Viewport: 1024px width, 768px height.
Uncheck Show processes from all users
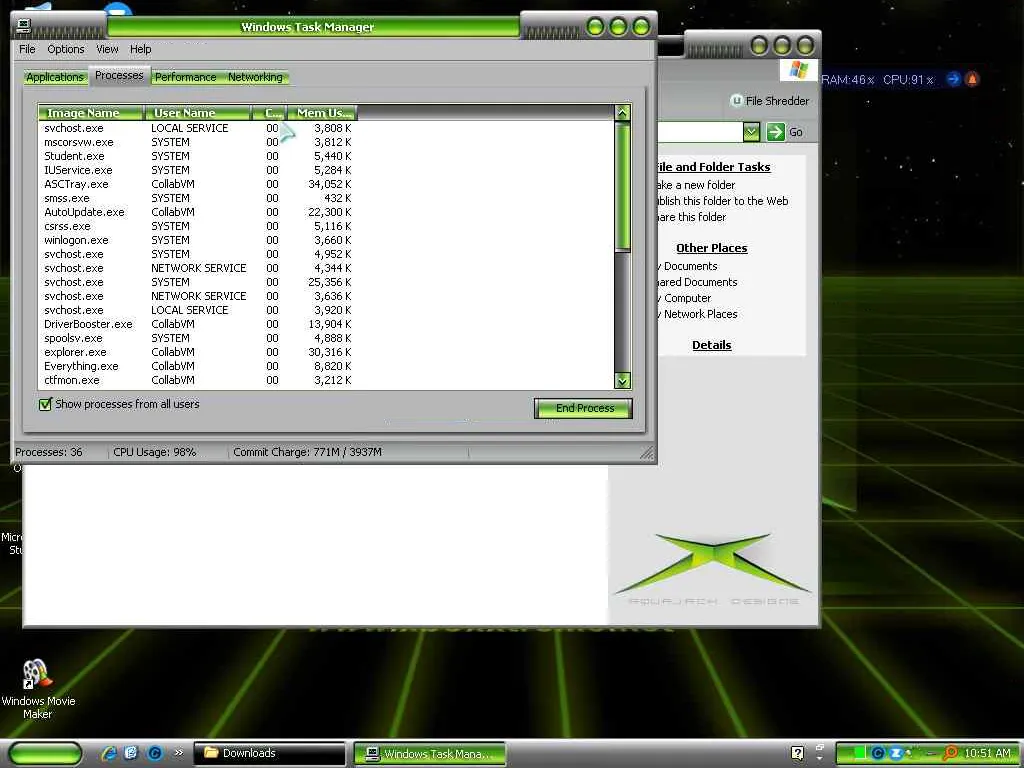[45, 404]
